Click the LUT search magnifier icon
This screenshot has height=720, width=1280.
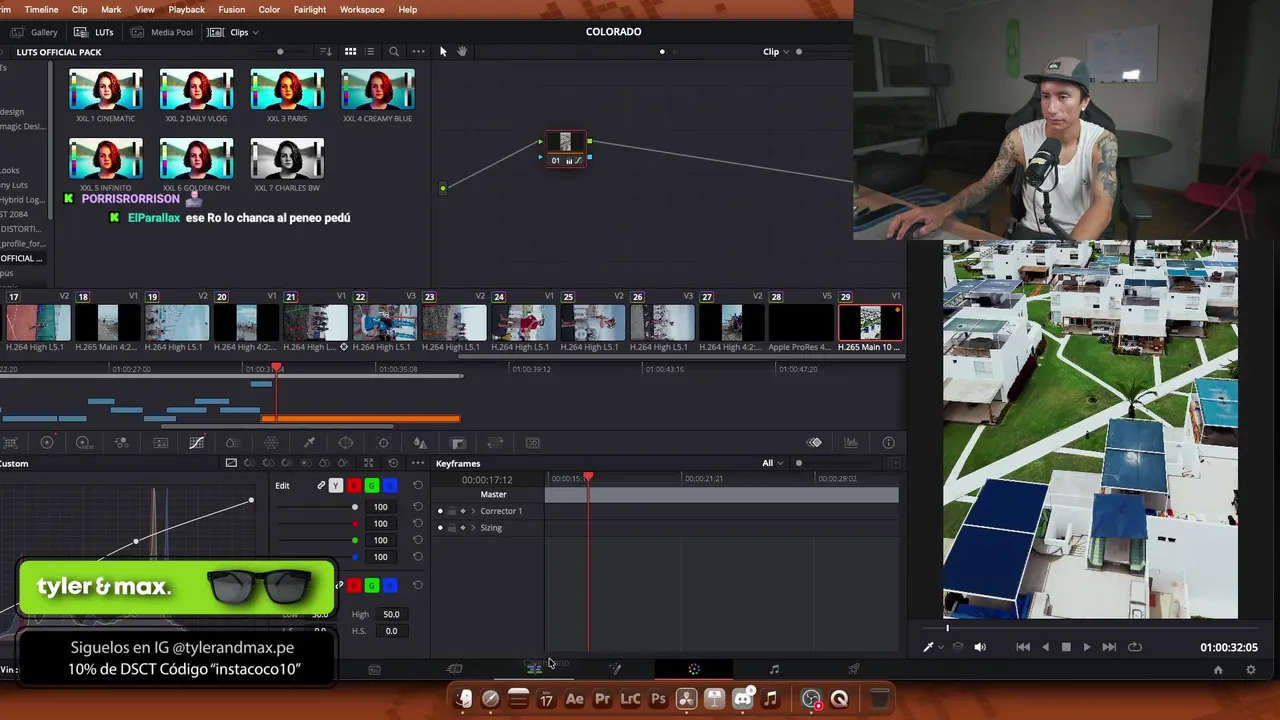[x=394, y=51]
